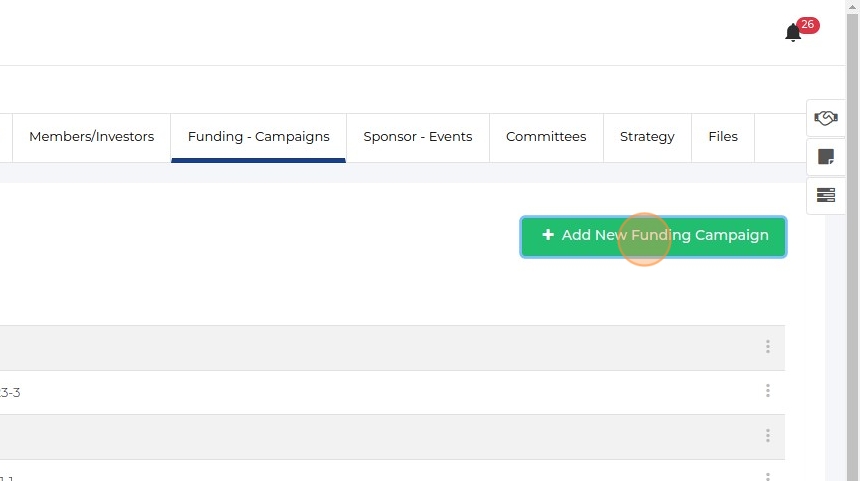860x481 pixels.
Task: View the Files tab
Action: (723, 137)
